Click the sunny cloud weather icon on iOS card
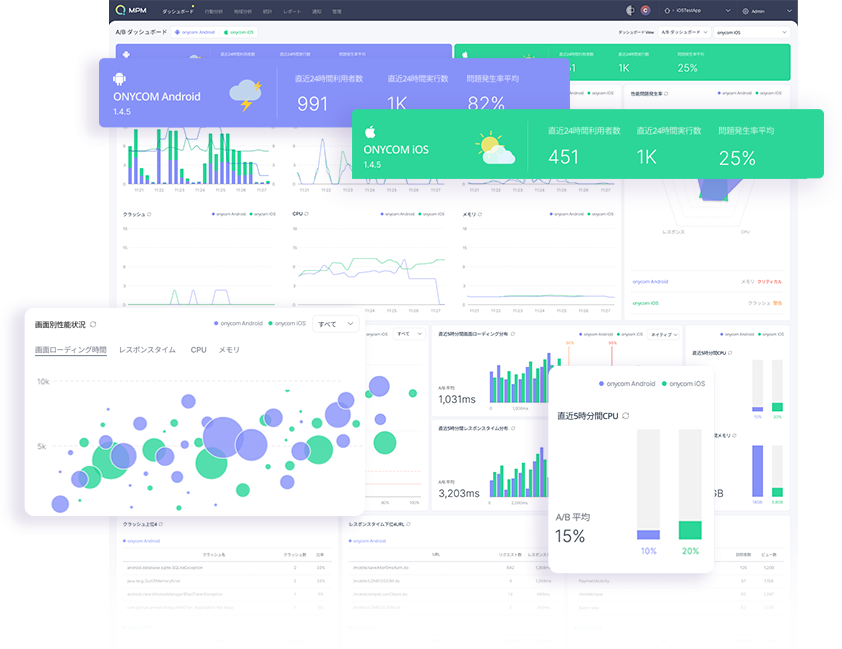This screenshot has height=649, width=842. point(495,148)
